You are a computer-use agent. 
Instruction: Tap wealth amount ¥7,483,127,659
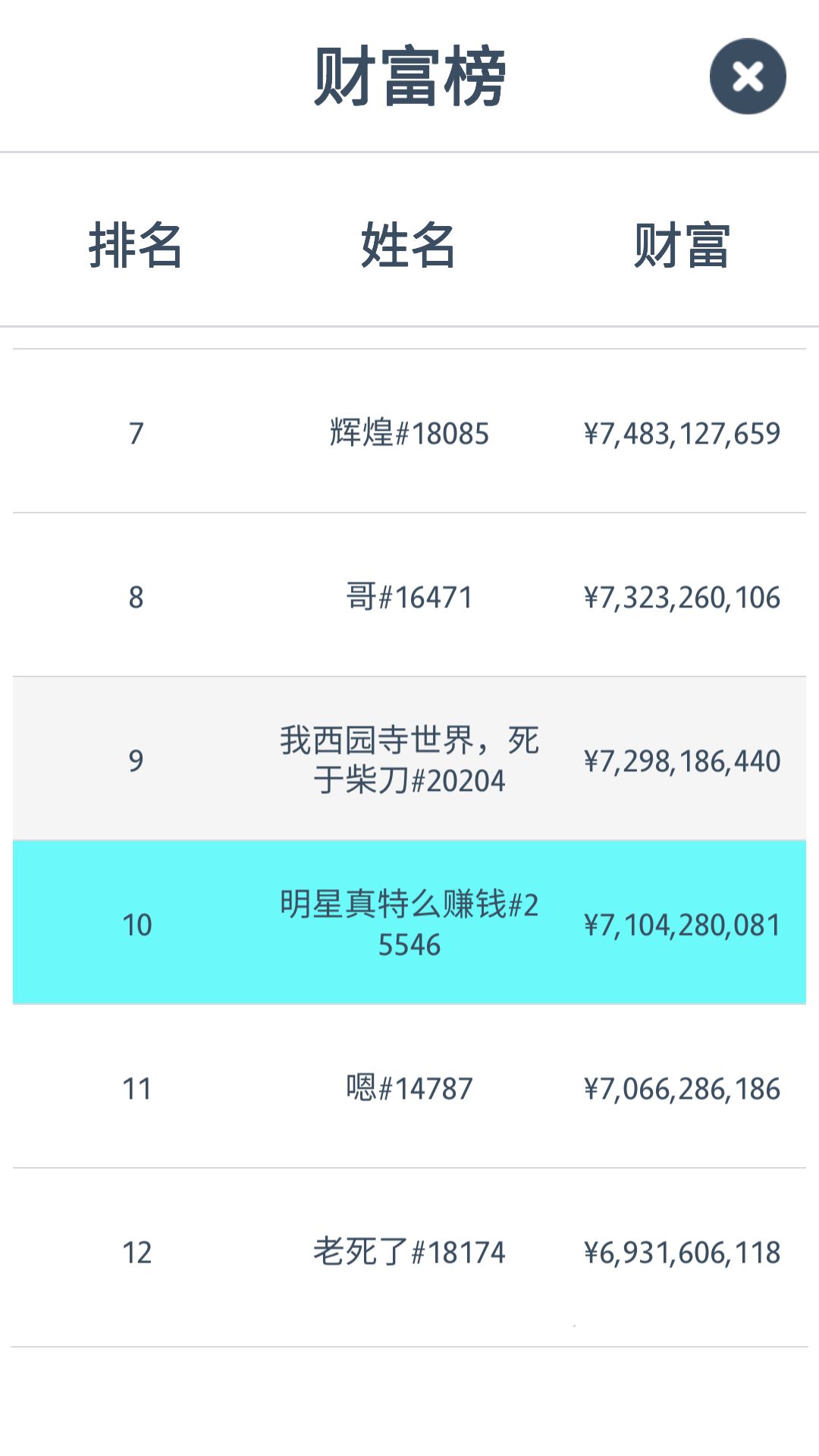(x=682, y=434)
